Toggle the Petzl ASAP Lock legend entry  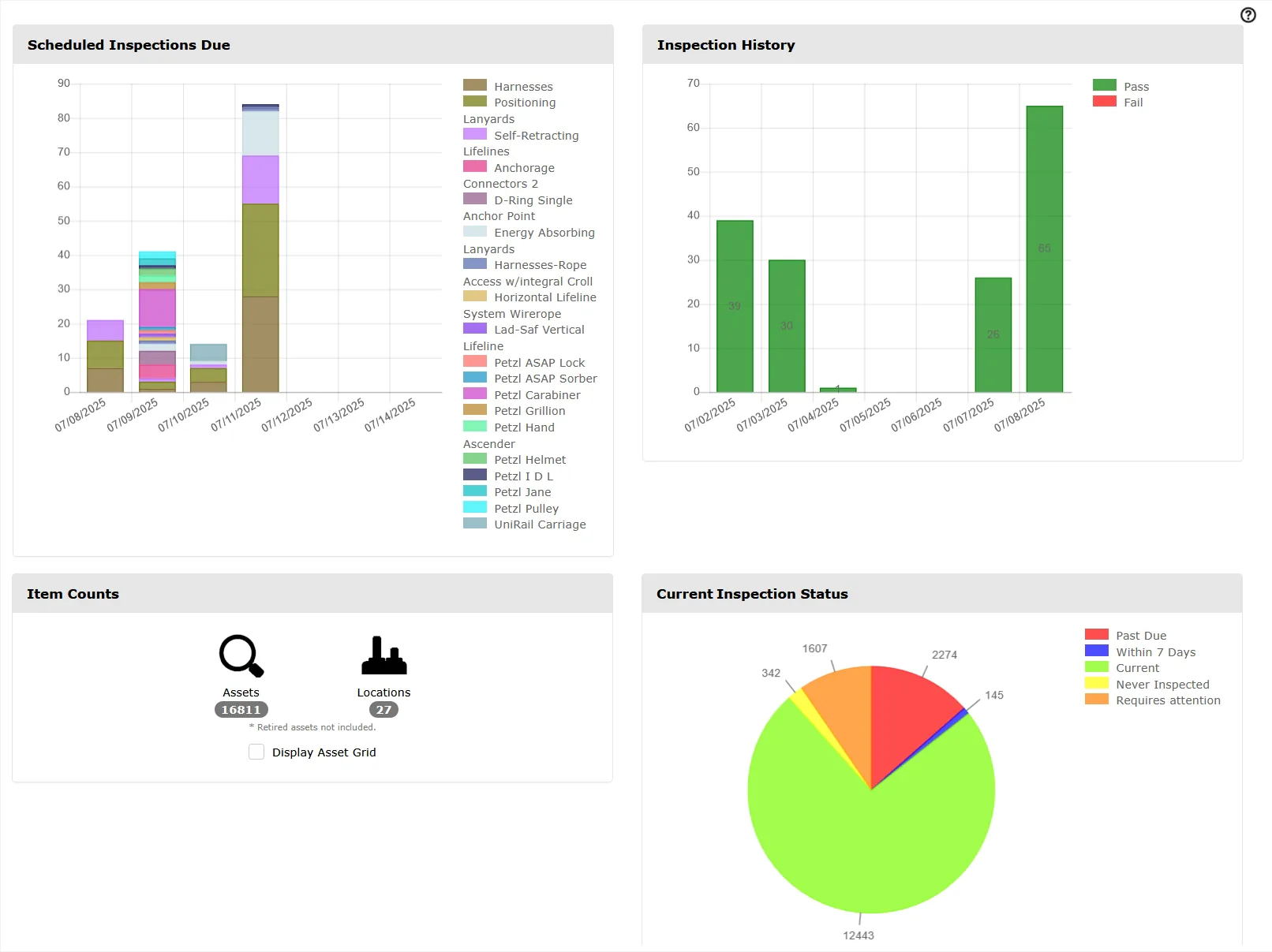[x=524, y=362]
